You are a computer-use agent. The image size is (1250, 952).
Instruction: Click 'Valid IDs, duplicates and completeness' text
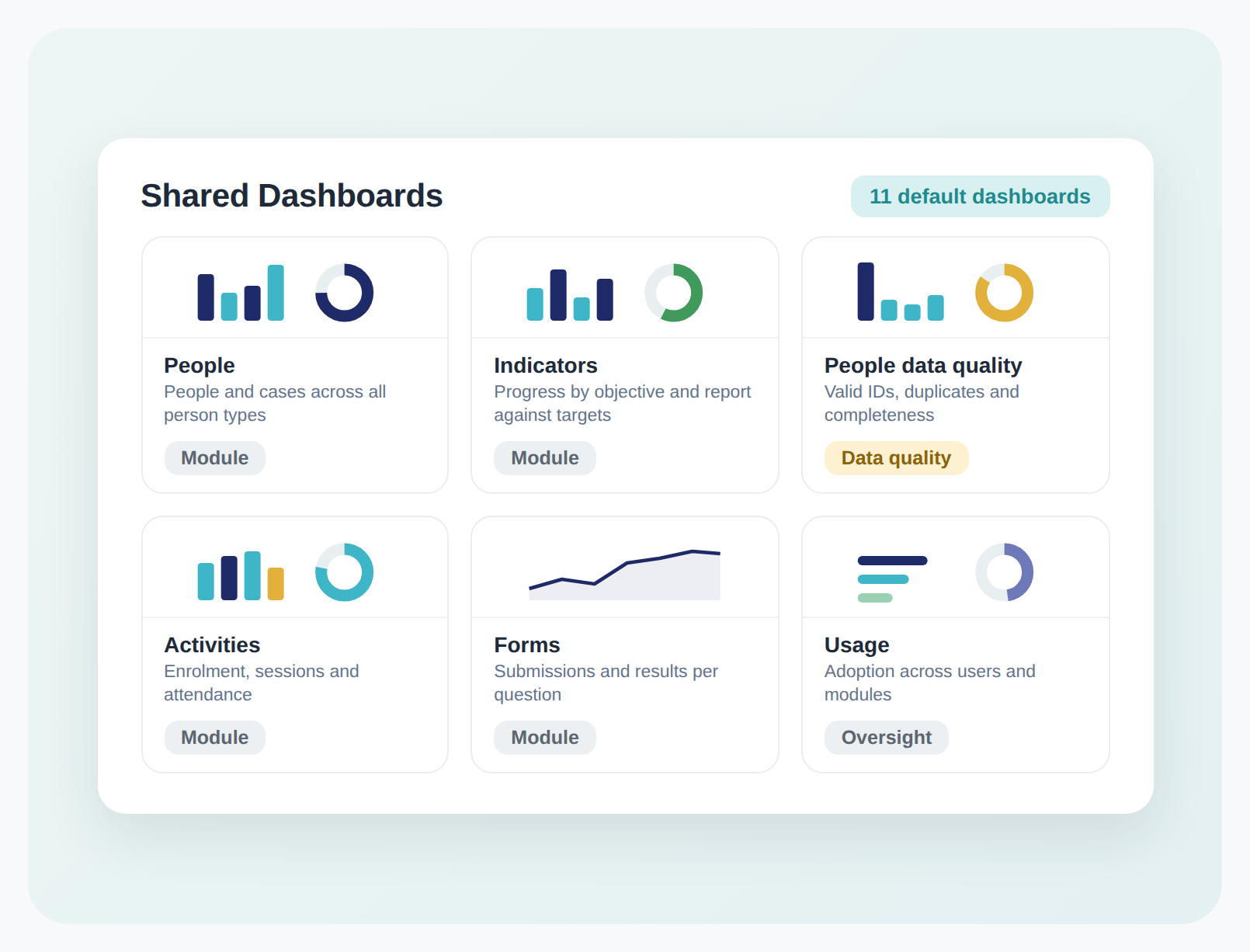pos(922,403)
